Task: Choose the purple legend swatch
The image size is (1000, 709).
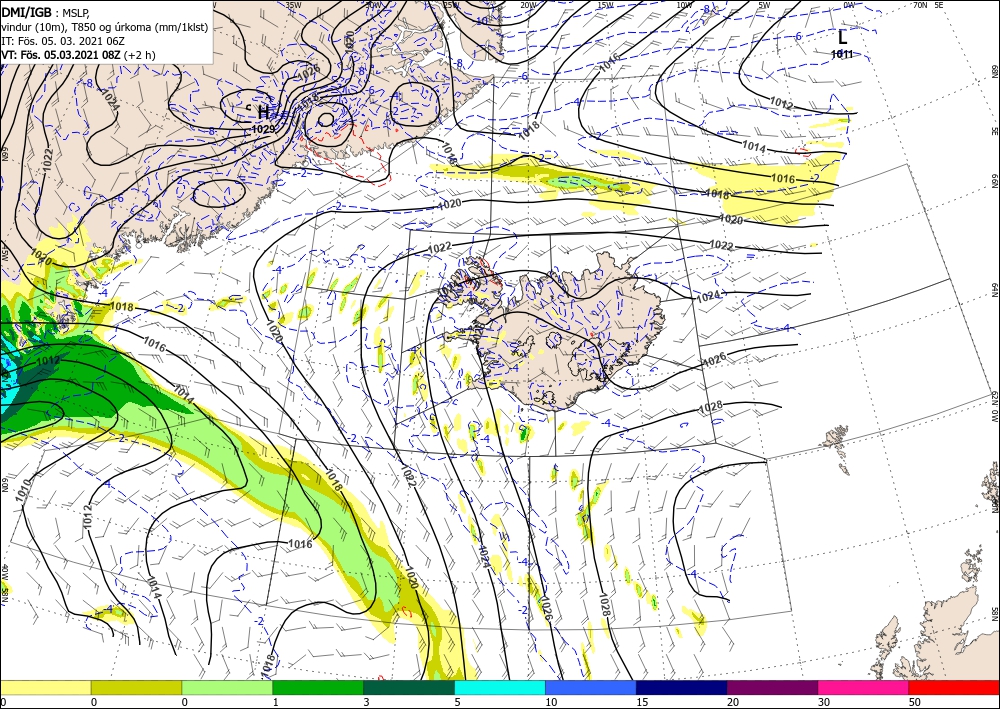Action: tap(772, 687)
